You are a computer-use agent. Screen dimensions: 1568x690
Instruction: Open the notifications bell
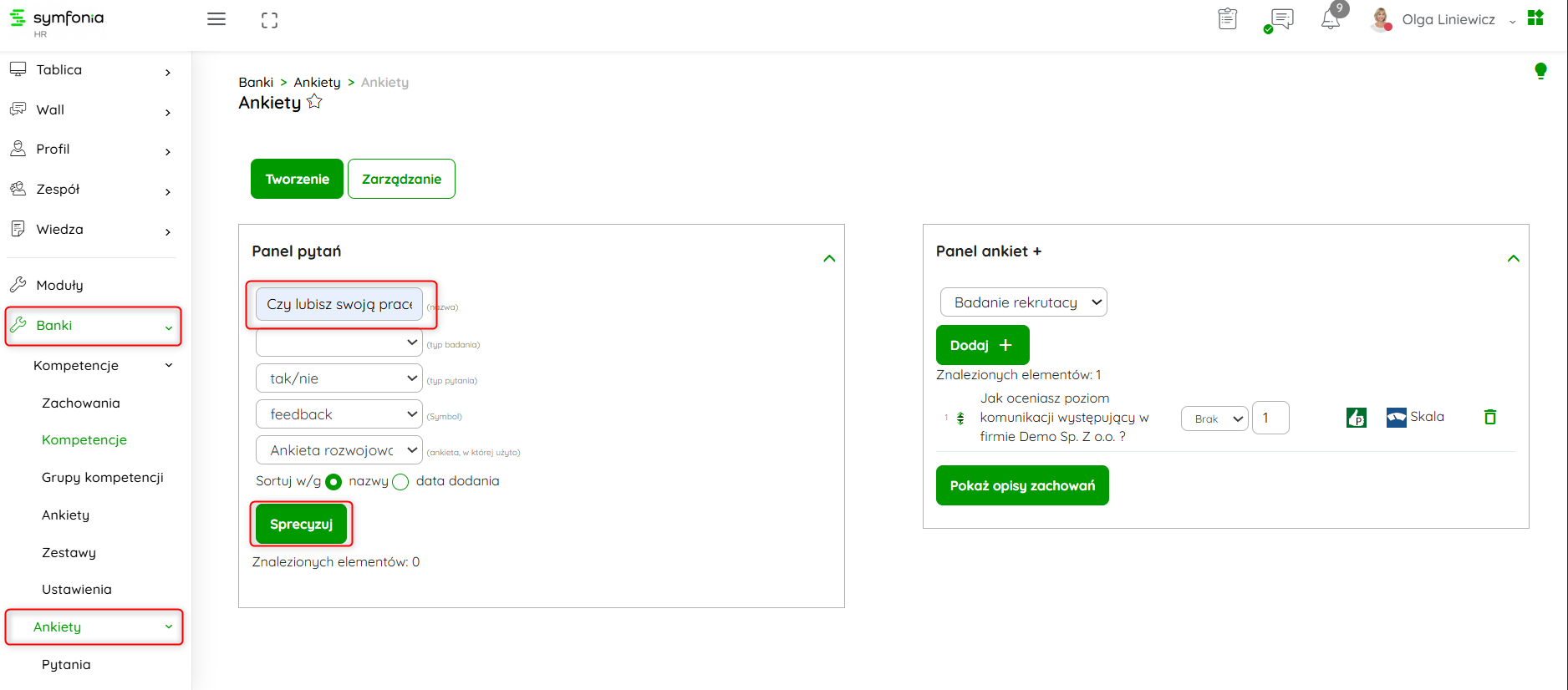click(1331, 19)
